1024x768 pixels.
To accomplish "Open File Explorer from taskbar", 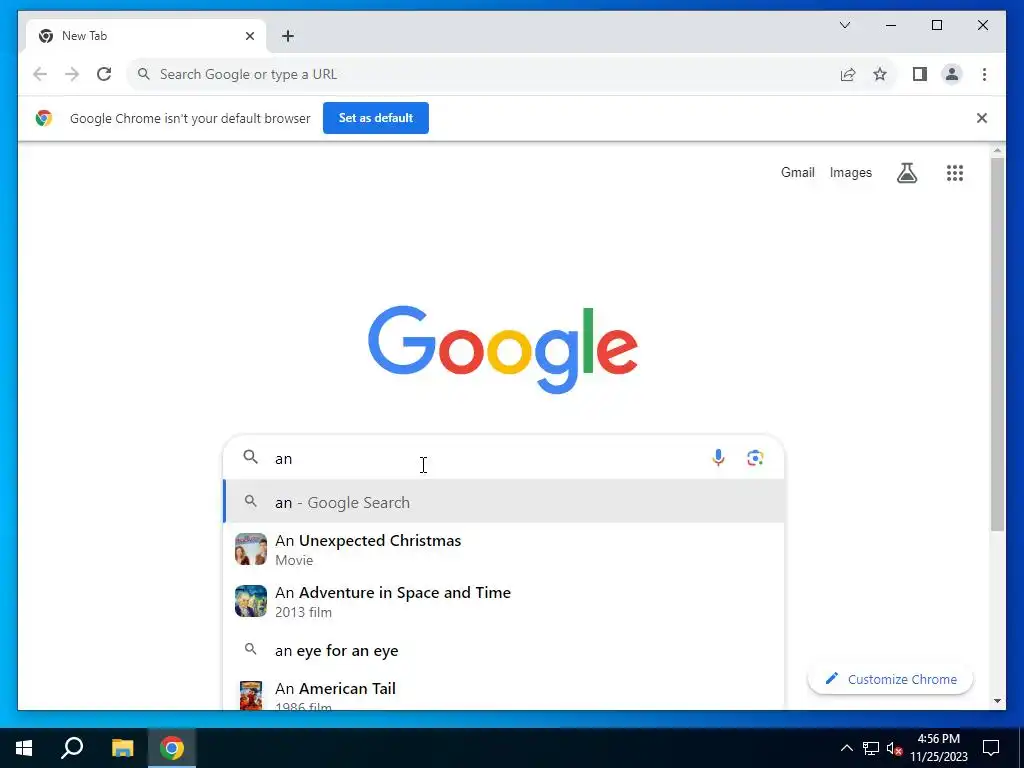I will 122,748.
